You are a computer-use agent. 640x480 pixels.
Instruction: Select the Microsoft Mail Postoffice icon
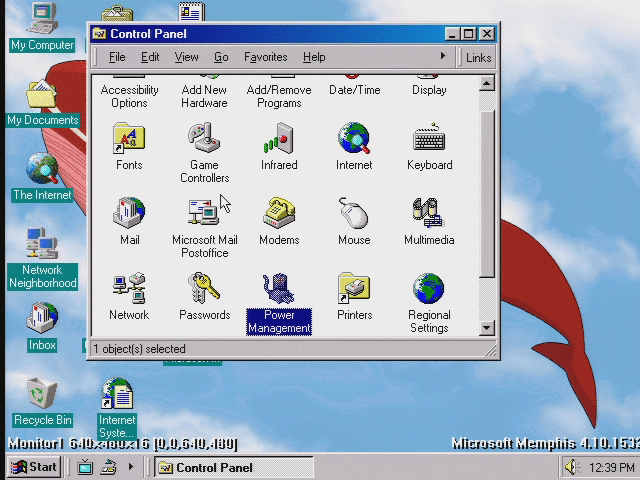204,212
